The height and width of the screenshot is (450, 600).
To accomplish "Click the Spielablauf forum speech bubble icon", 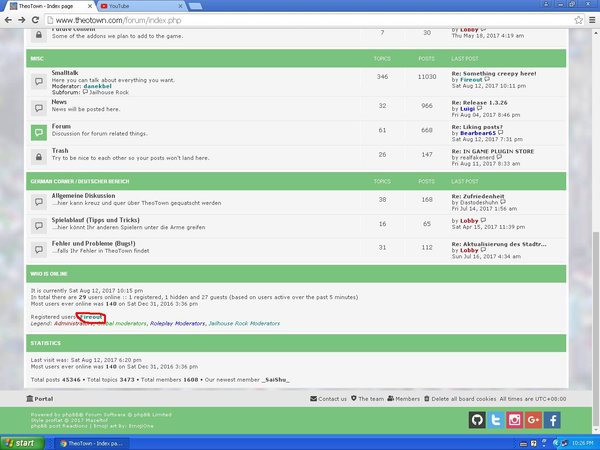I will tap(39, 226).
